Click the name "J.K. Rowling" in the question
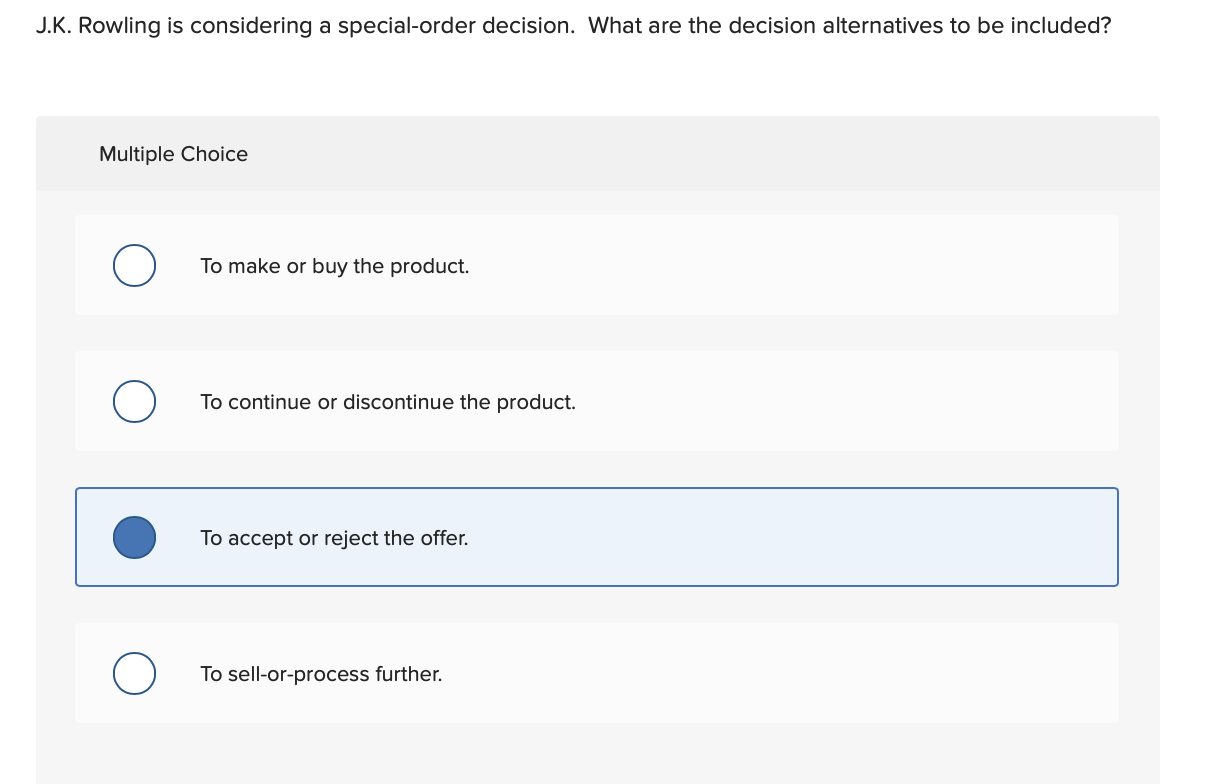 point(98,26)
